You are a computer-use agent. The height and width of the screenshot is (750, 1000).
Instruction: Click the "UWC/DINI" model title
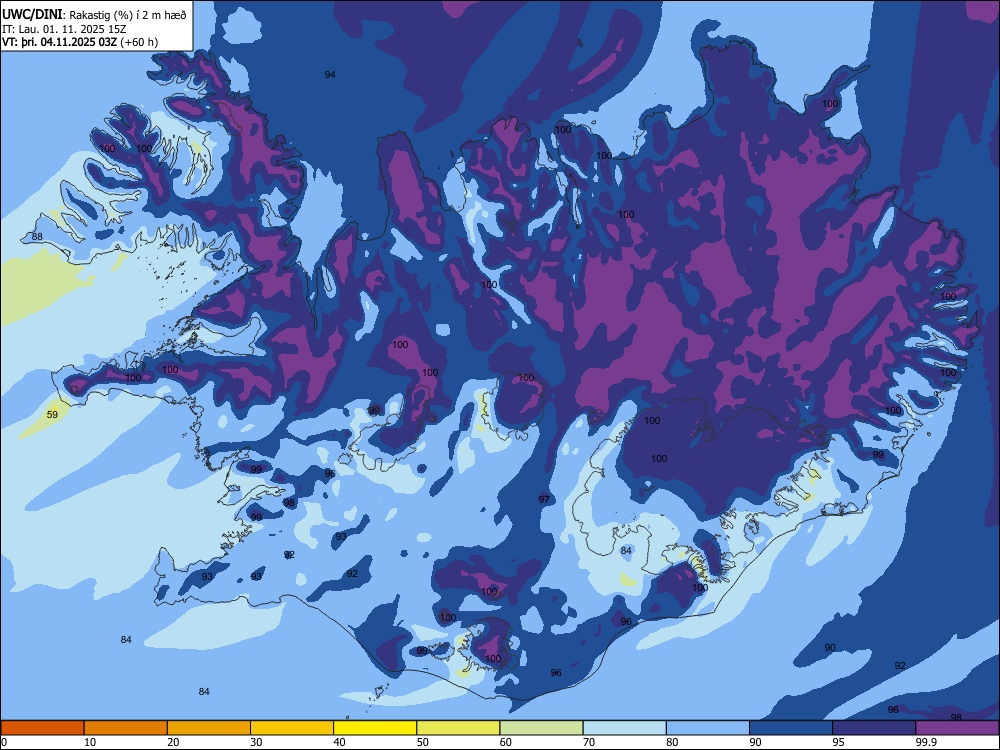32,15
